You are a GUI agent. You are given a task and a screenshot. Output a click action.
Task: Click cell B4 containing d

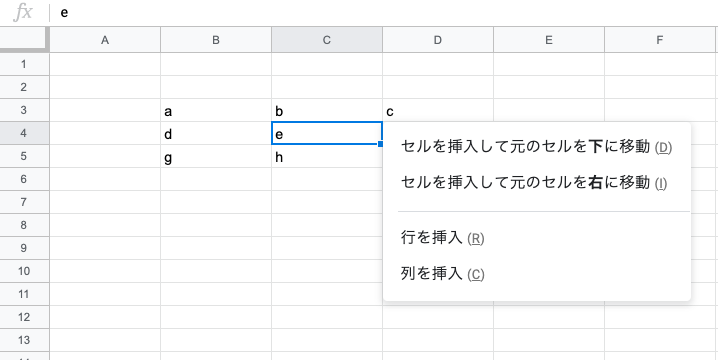click(216, 133)
